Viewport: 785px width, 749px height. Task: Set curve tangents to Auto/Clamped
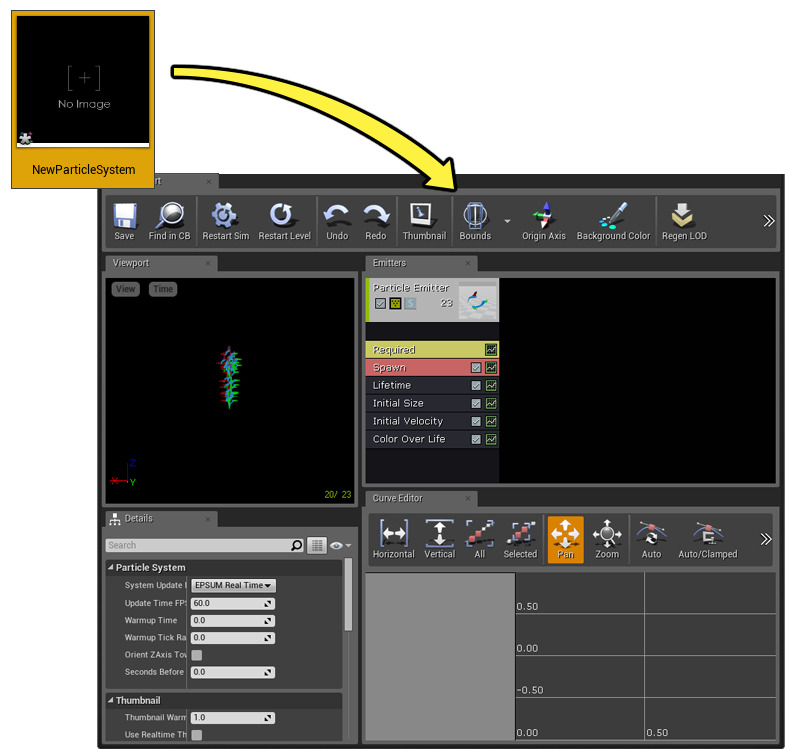[x=707, y=539]
